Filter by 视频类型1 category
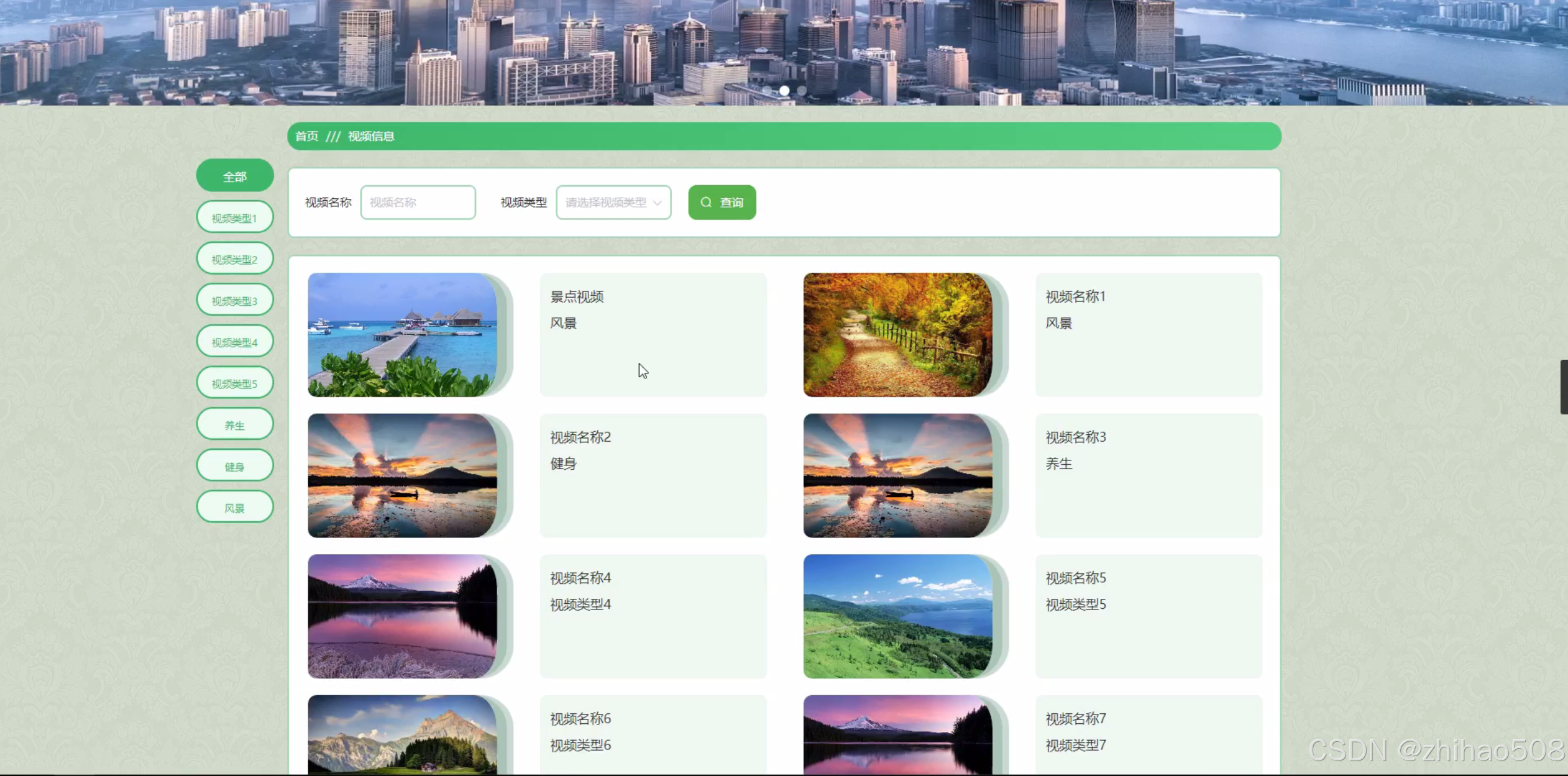This screenshot has width=1568, height=776. 235,218
